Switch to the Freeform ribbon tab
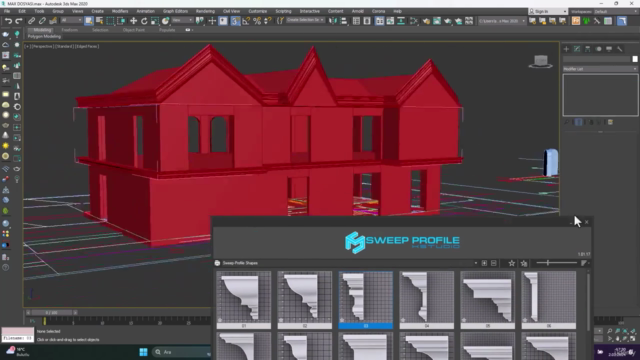The height and width of the screenshot is (360, 640). pyautogui.click(x=69, y=30)
